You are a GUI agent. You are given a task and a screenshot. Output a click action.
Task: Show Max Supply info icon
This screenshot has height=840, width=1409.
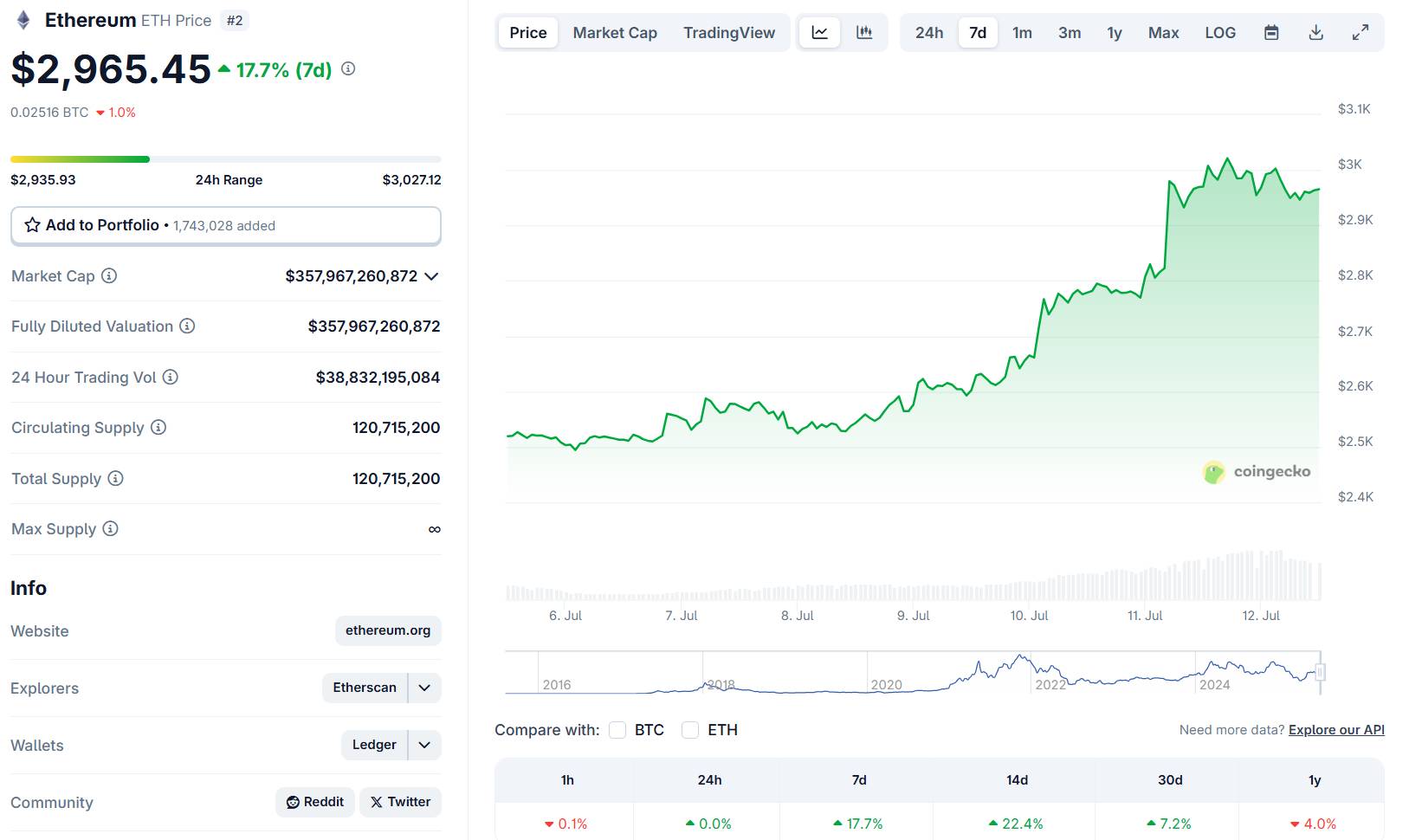point(110,528)
